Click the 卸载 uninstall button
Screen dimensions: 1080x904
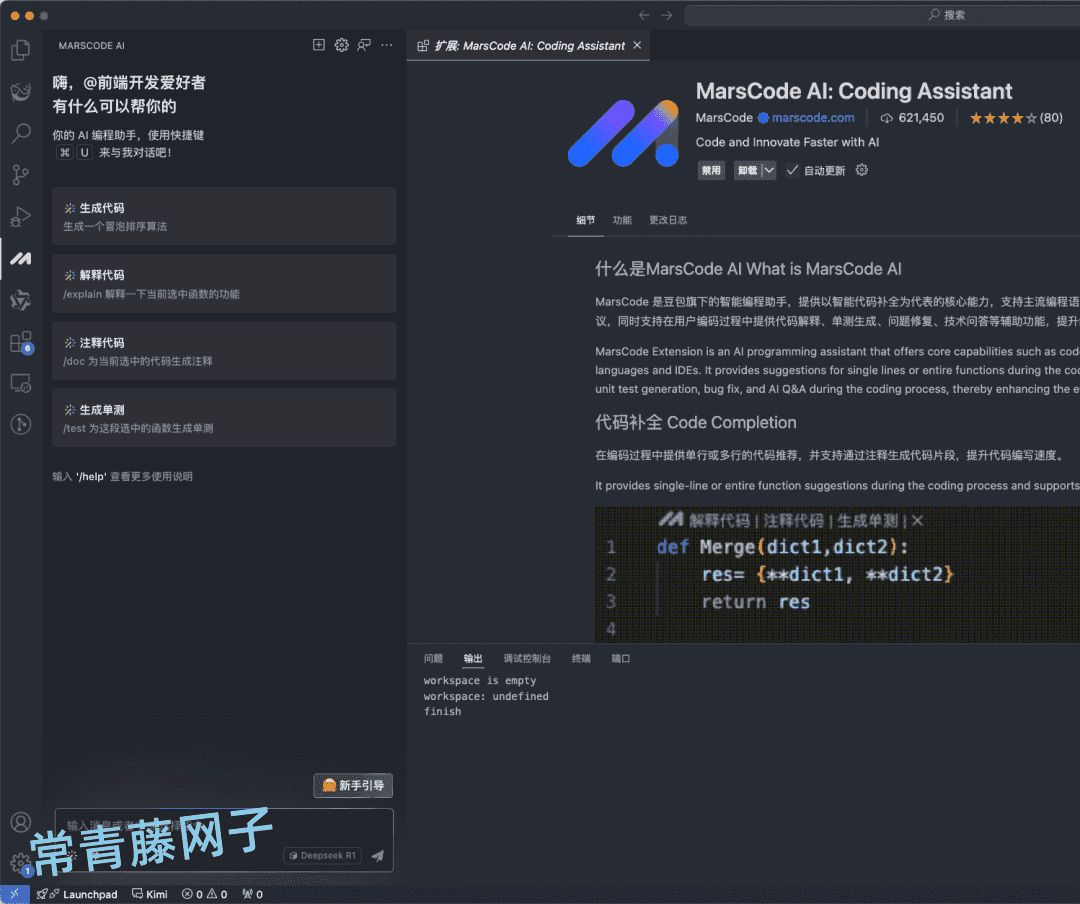click(748, 170)
